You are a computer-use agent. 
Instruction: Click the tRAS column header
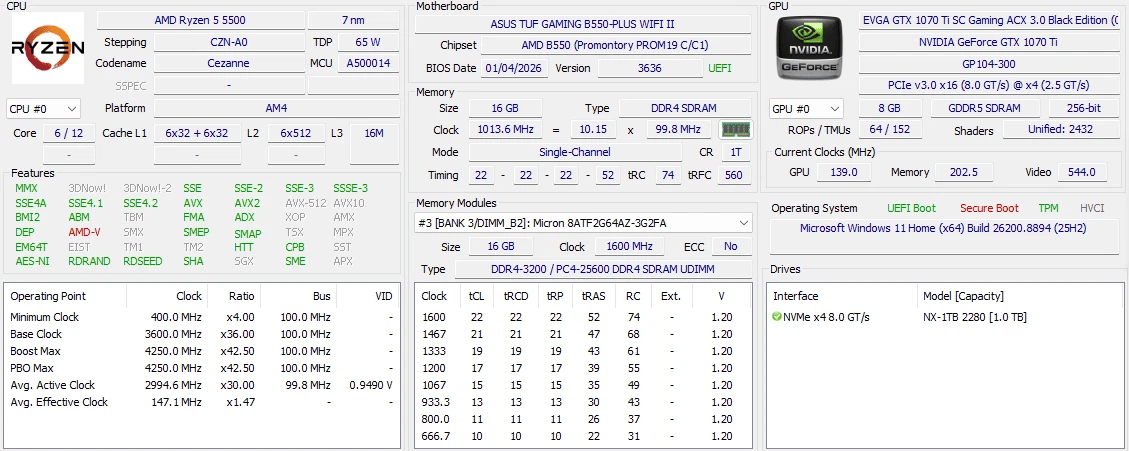[593, 296]
